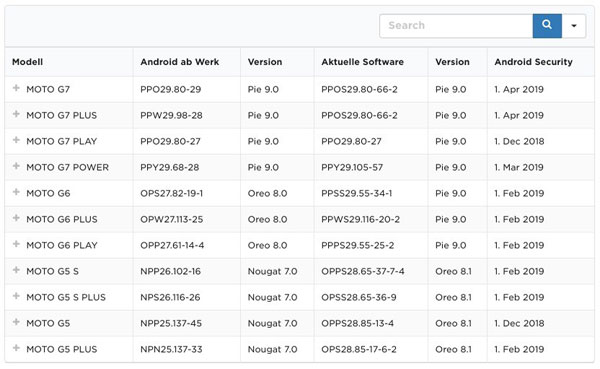Click firmware PPO29.80-29 cell

(171, 90)
